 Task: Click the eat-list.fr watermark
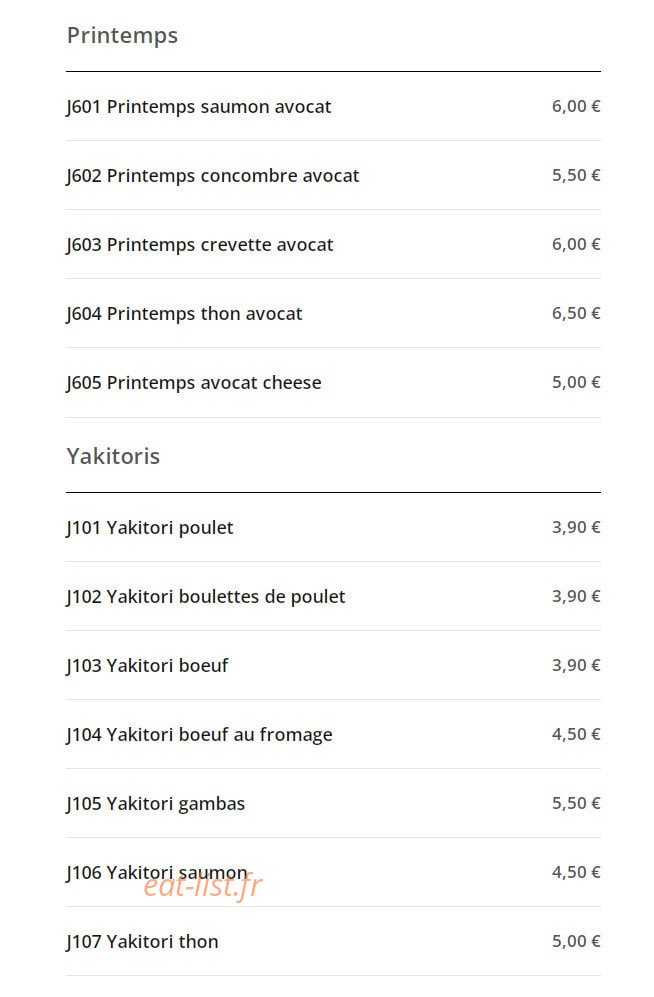[x=202, y=886]
